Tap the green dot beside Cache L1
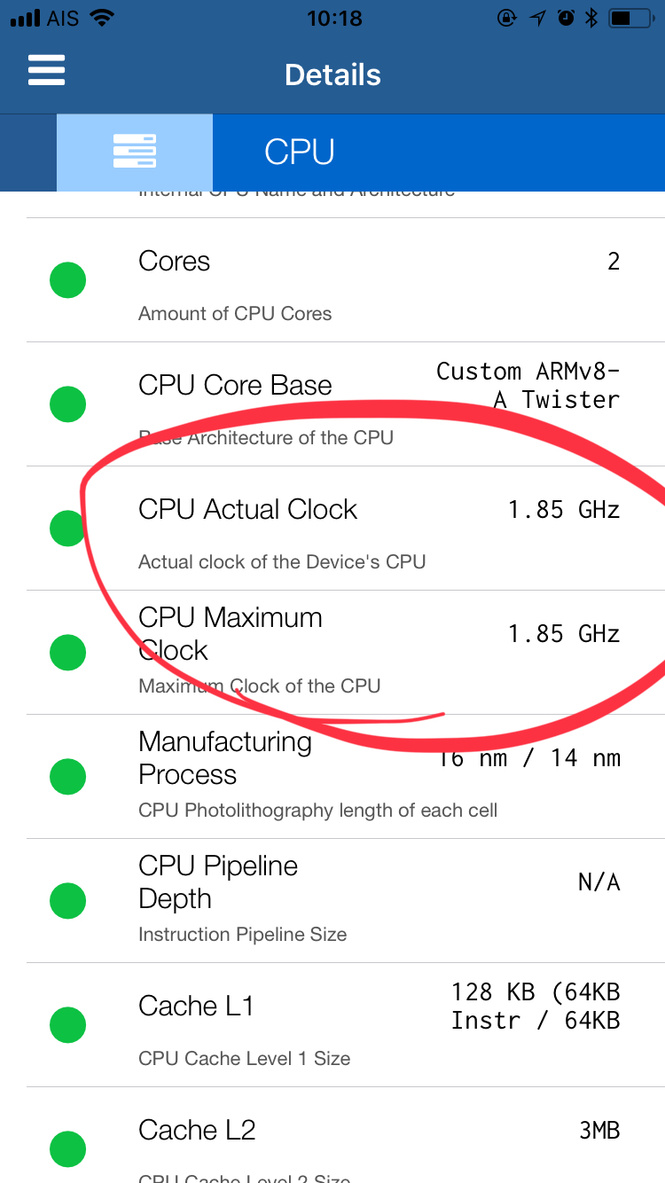The width and height of the screenshot is (665, 1183). (x=68, y=1025)
